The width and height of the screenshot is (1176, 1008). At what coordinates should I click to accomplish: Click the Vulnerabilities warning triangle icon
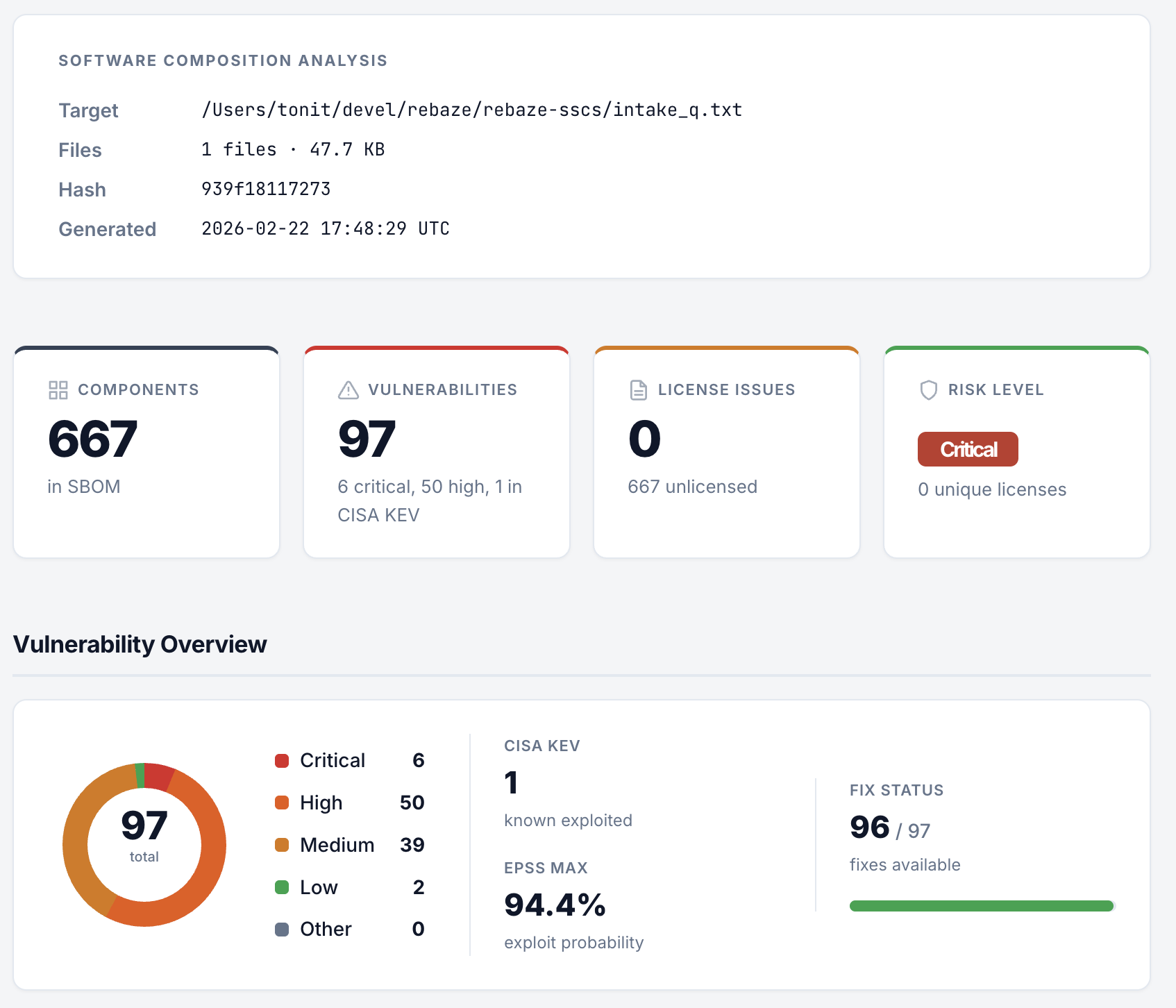point(348,390)
